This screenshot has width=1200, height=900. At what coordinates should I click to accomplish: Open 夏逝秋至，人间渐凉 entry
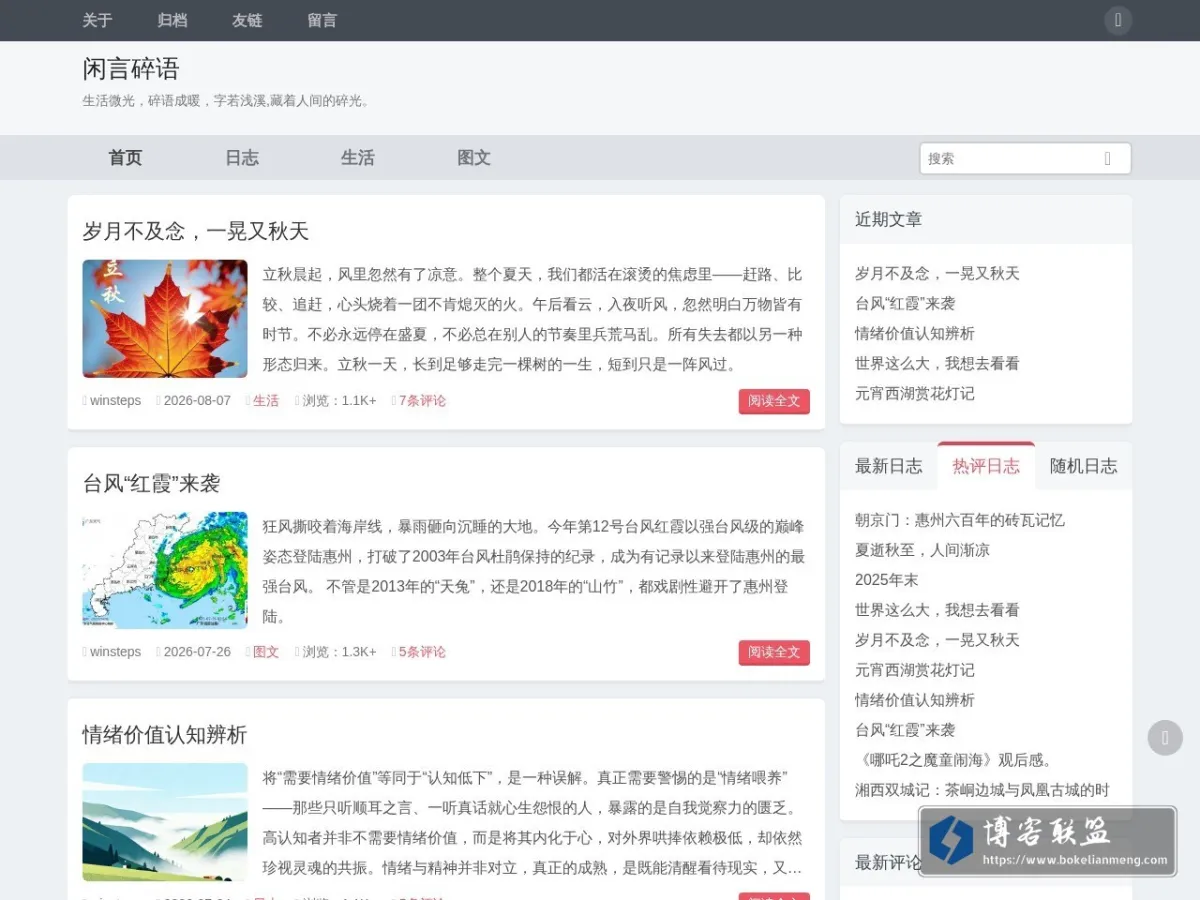922,550
